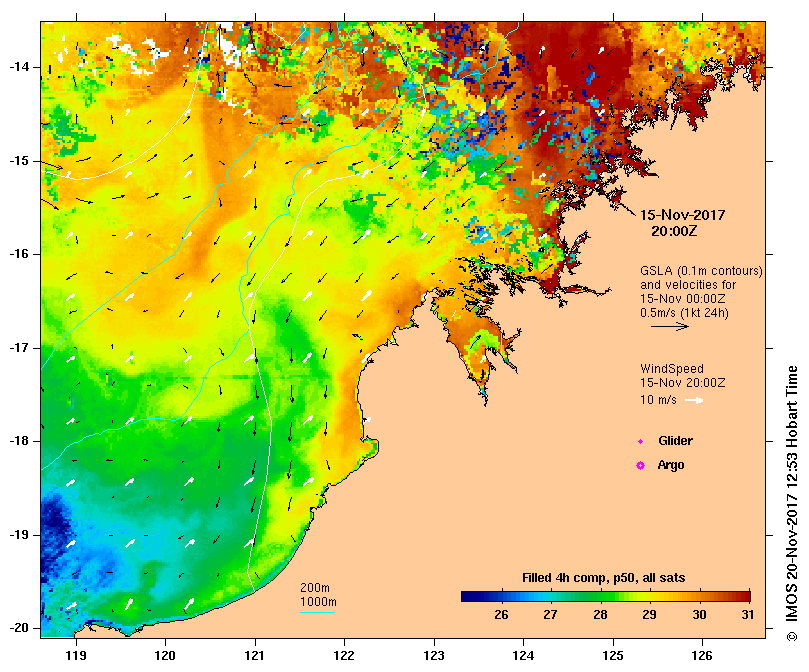Viewport: 809px width, 672px height.
Task: Click the colorbar value 27
Action: click(551, 615)
